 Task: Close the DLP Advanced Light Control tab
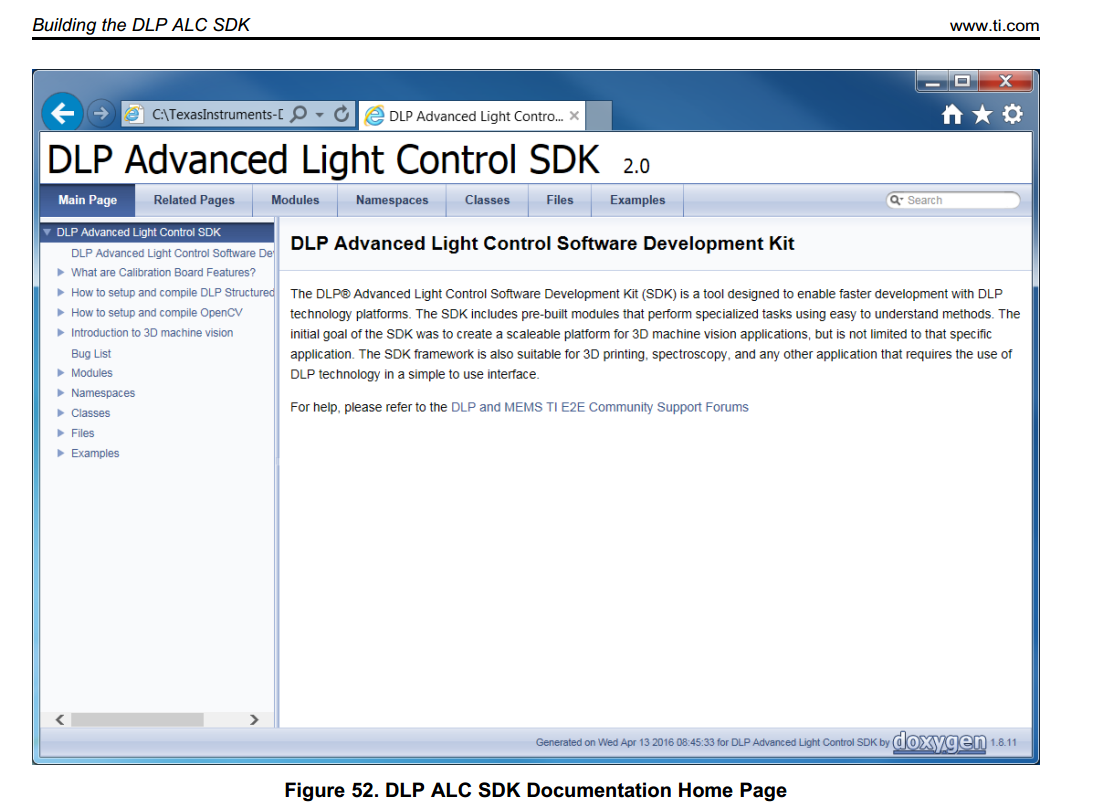coord(574,115)
